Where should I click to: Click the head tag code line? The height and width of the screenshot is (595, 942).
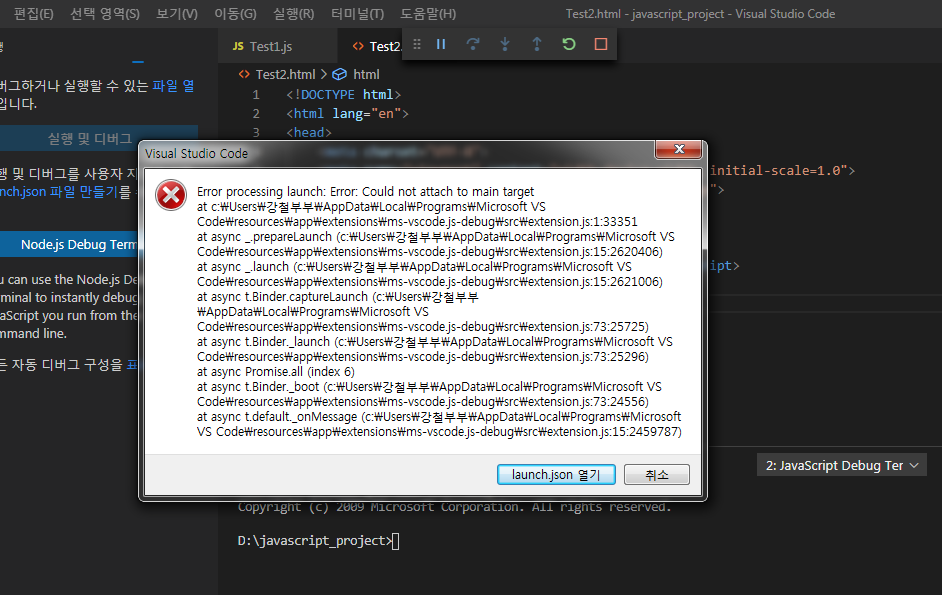[x=309, y=132]
